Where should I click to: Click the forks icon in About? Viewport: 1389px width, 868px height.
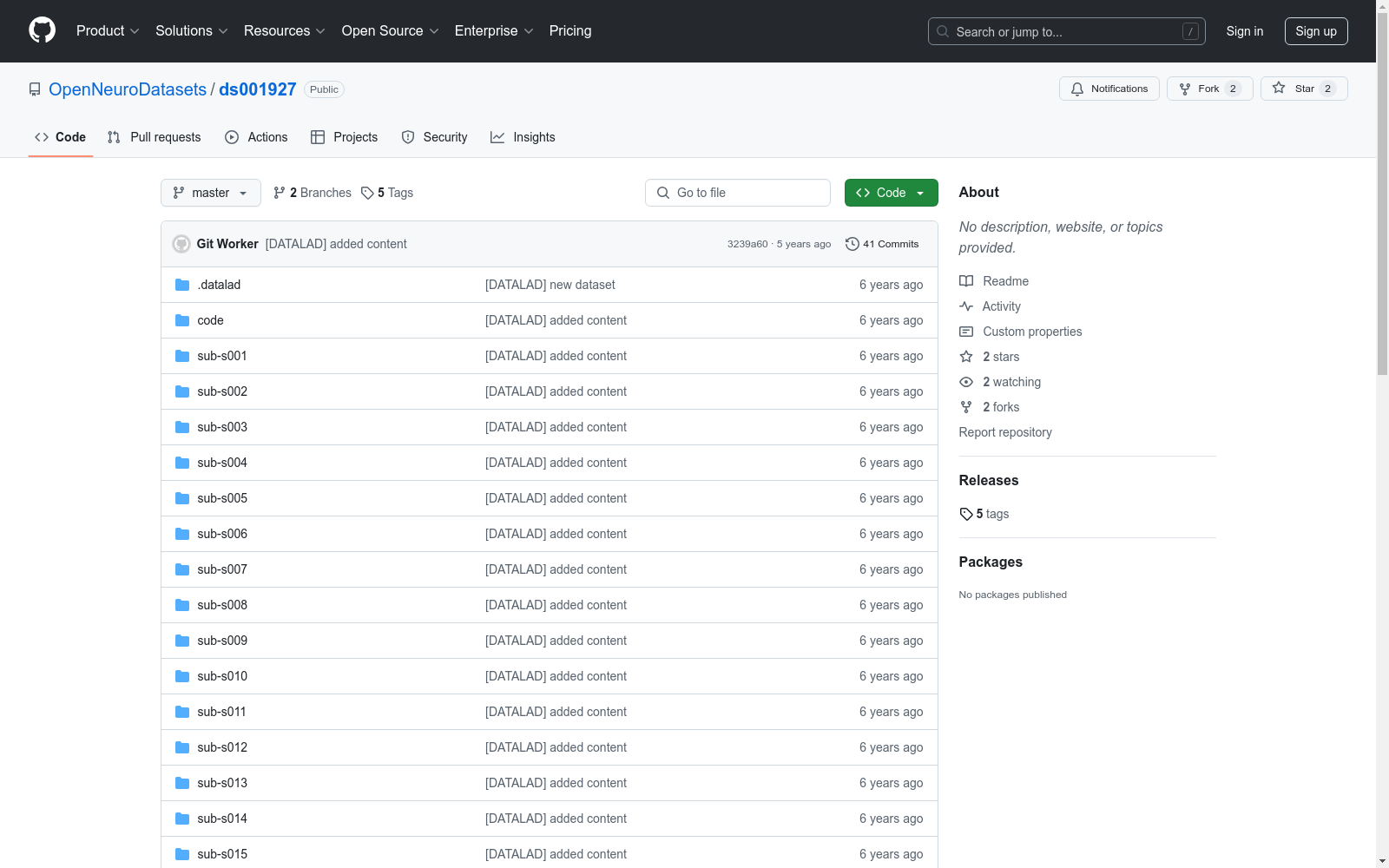coord(966,407)
